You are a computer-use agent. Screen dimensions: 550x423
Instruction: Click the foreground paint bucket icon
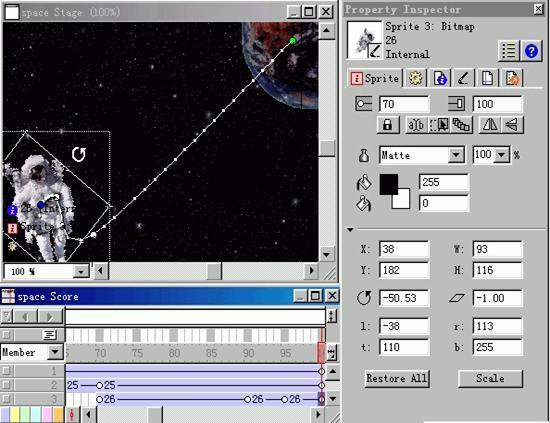click(x=364, y=182)
